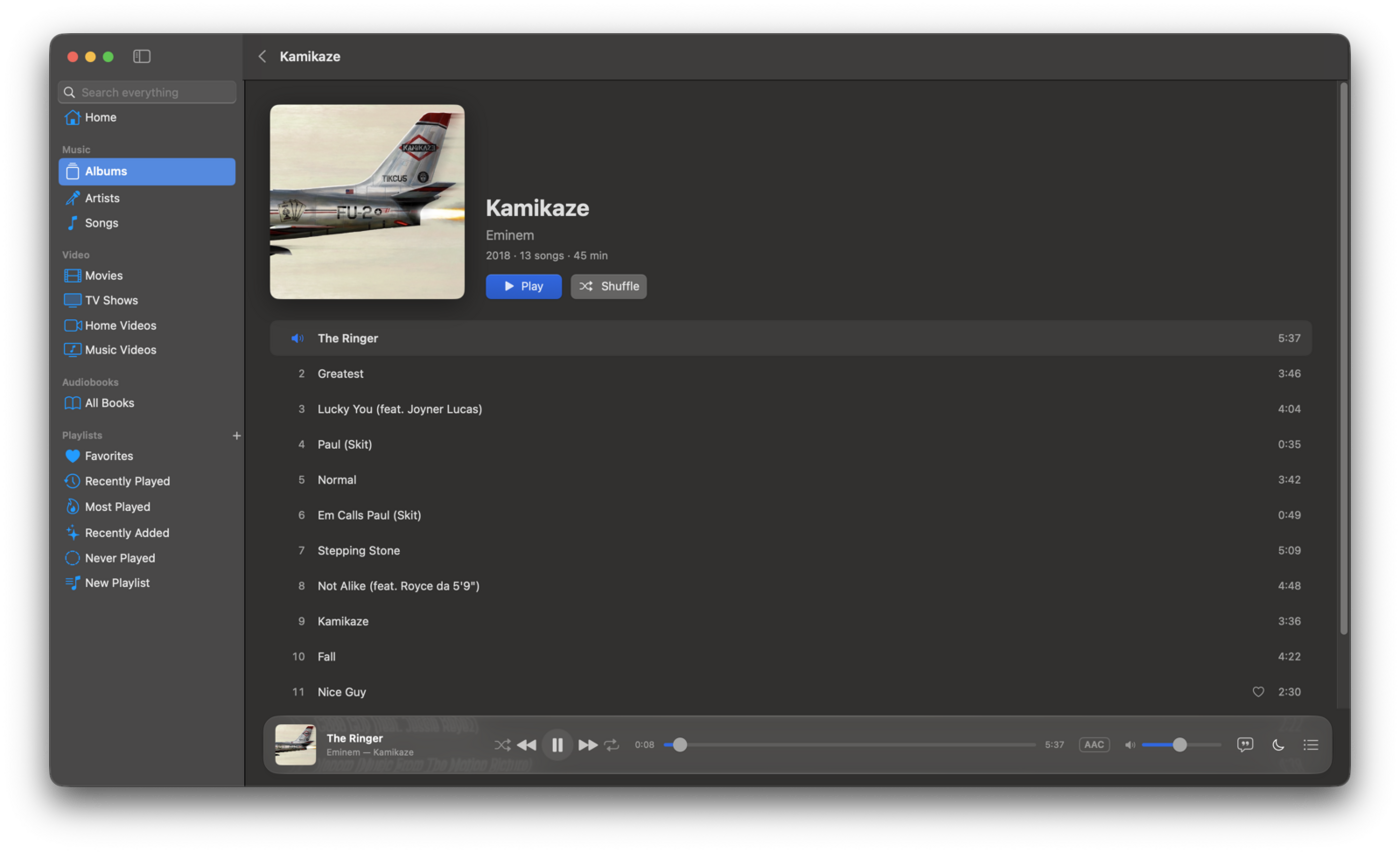The height and width of the screenshot is (852, 1400).
Task: Select the track Greatest
Action: (x=791, y=374)
